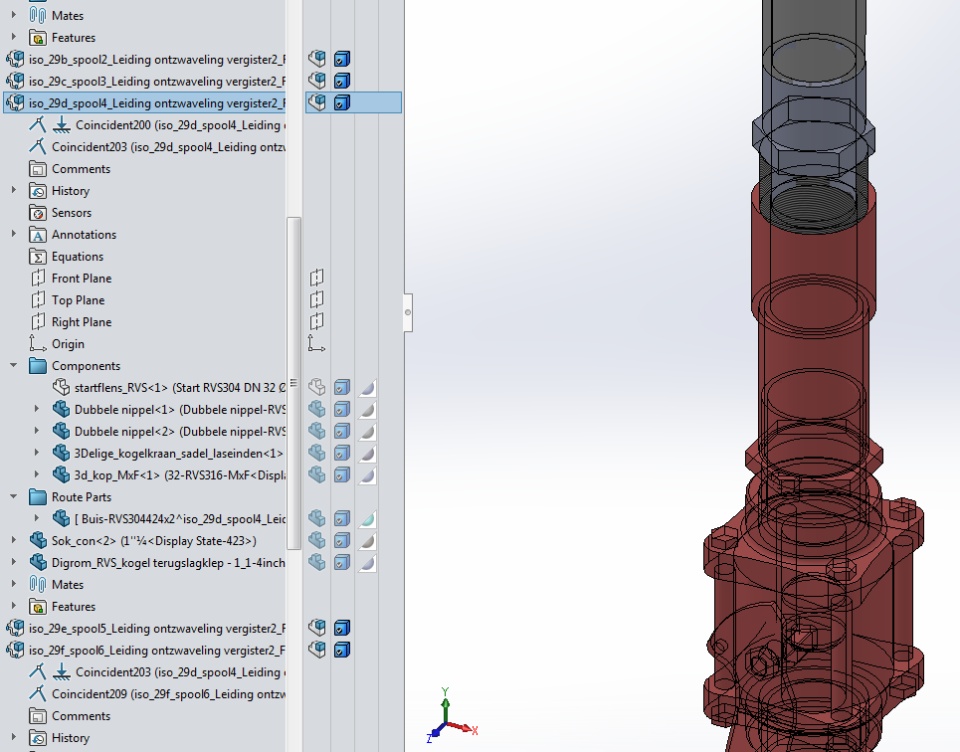Select the Front Plane icon in tree

(x=37, y=278)
